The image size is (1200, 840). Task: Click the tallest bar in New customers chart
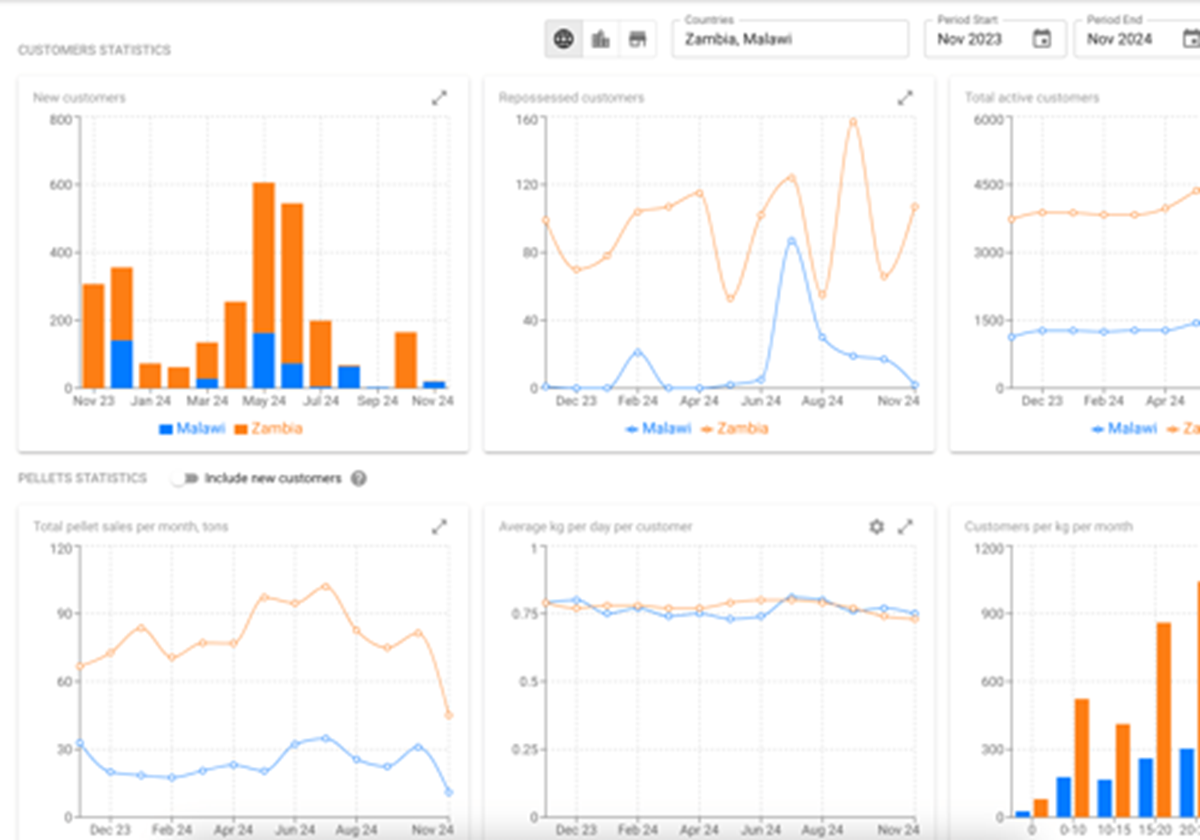[x=264, y=285]
